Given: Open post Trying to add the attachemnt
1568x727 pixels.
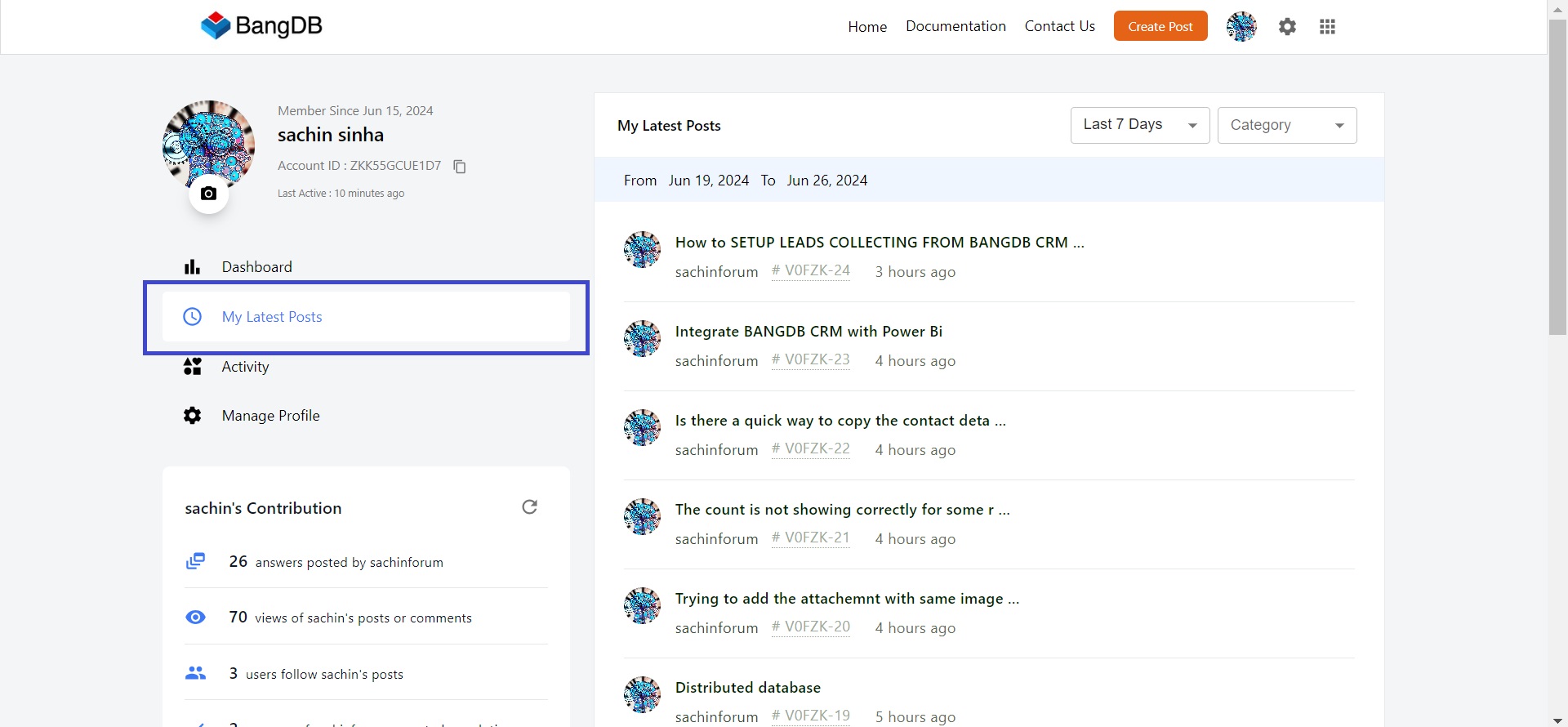Looking at the screenshot, I should tap(847, 599).
